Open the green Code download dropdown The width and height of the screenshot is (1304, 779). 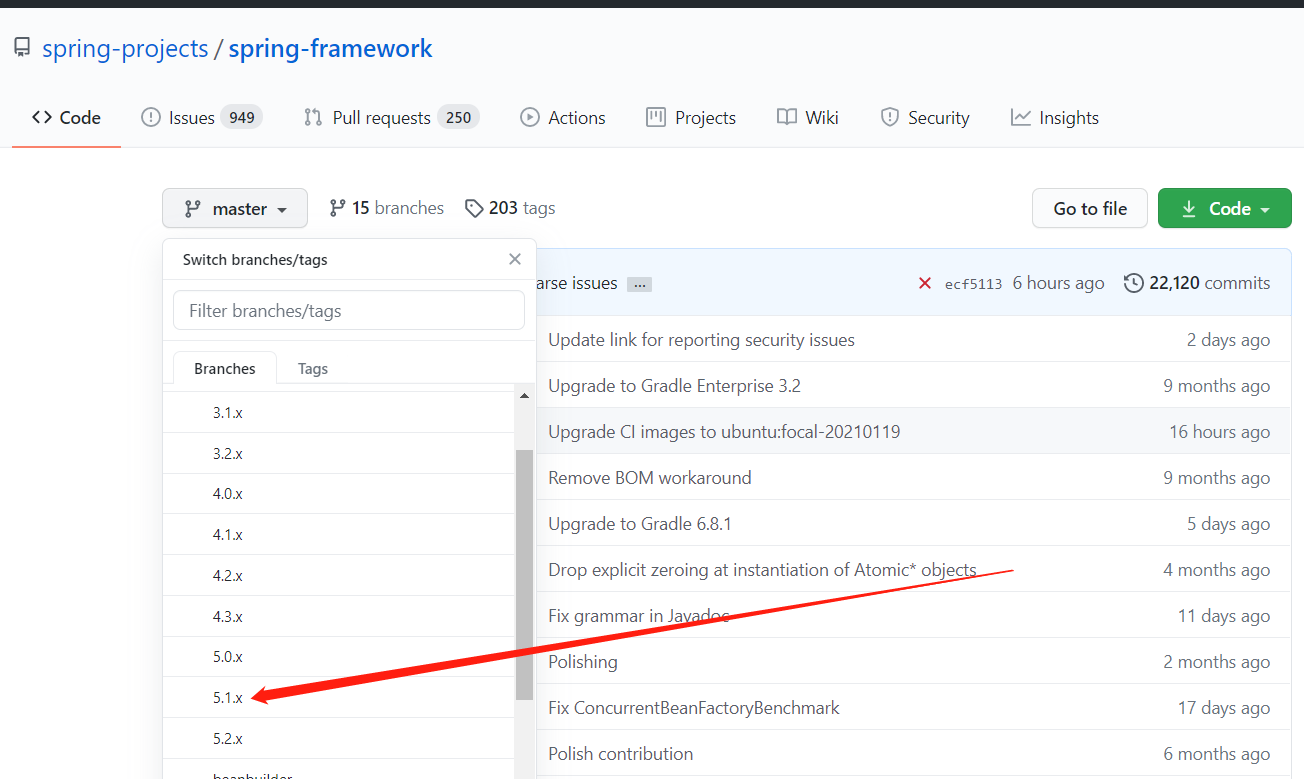coord(1225,208)
